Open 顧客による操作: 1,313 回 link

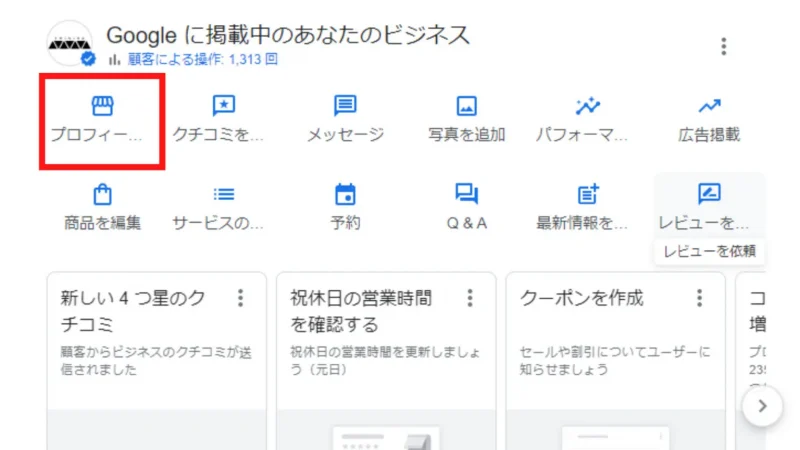(x=203, y=60)
